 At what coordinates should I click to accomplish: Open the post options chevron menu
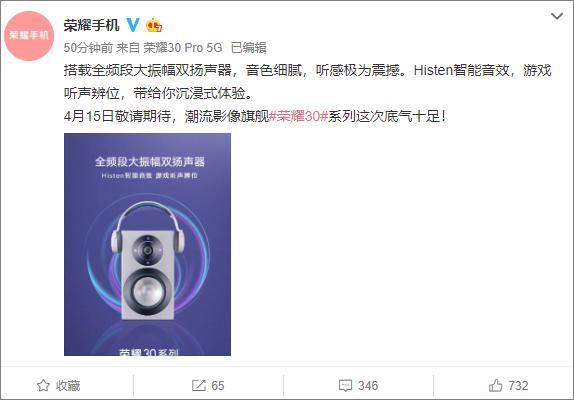[557, 16]
